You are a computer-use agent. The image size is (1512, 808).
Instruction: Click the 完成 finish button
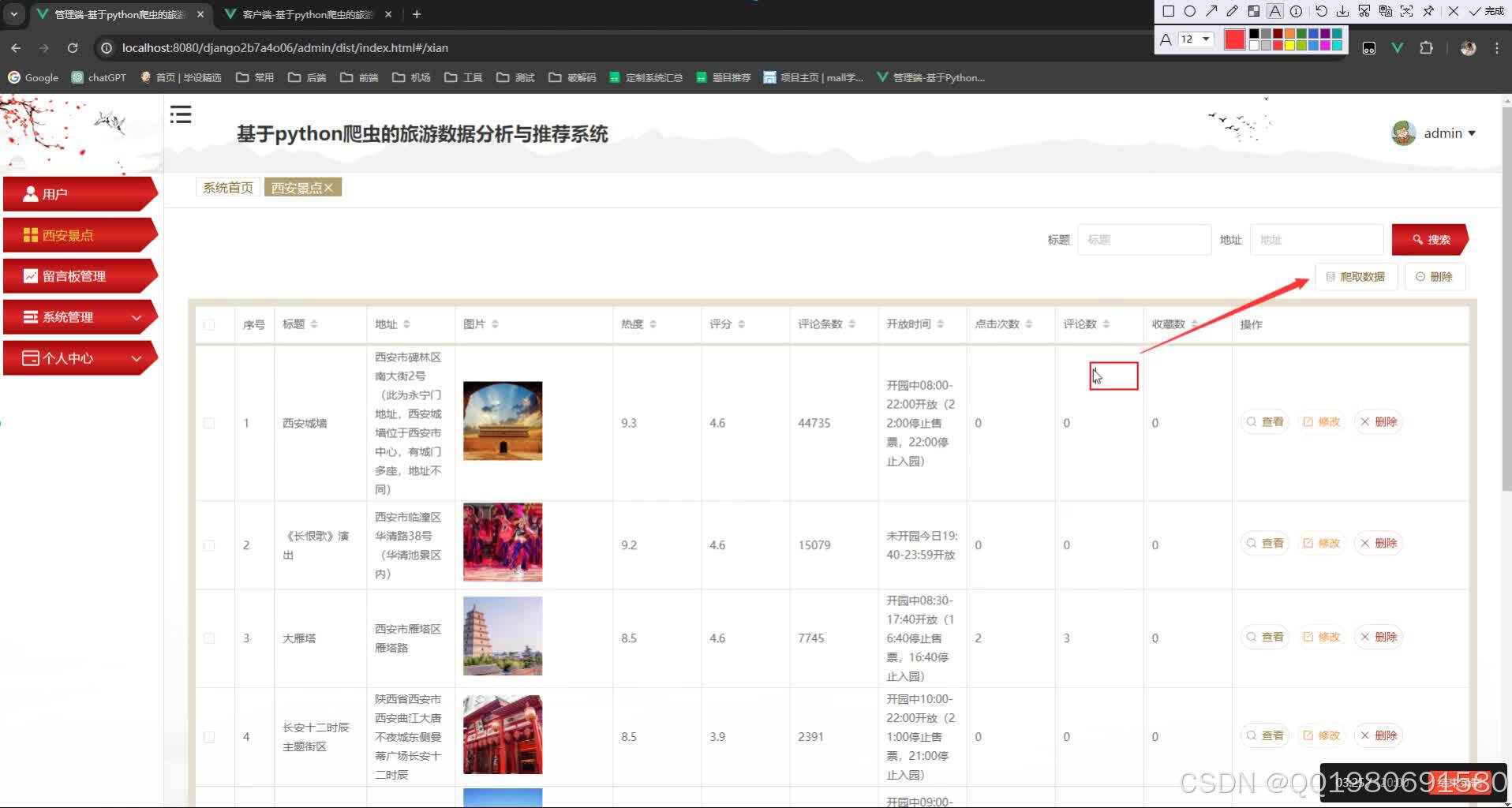1487,11
